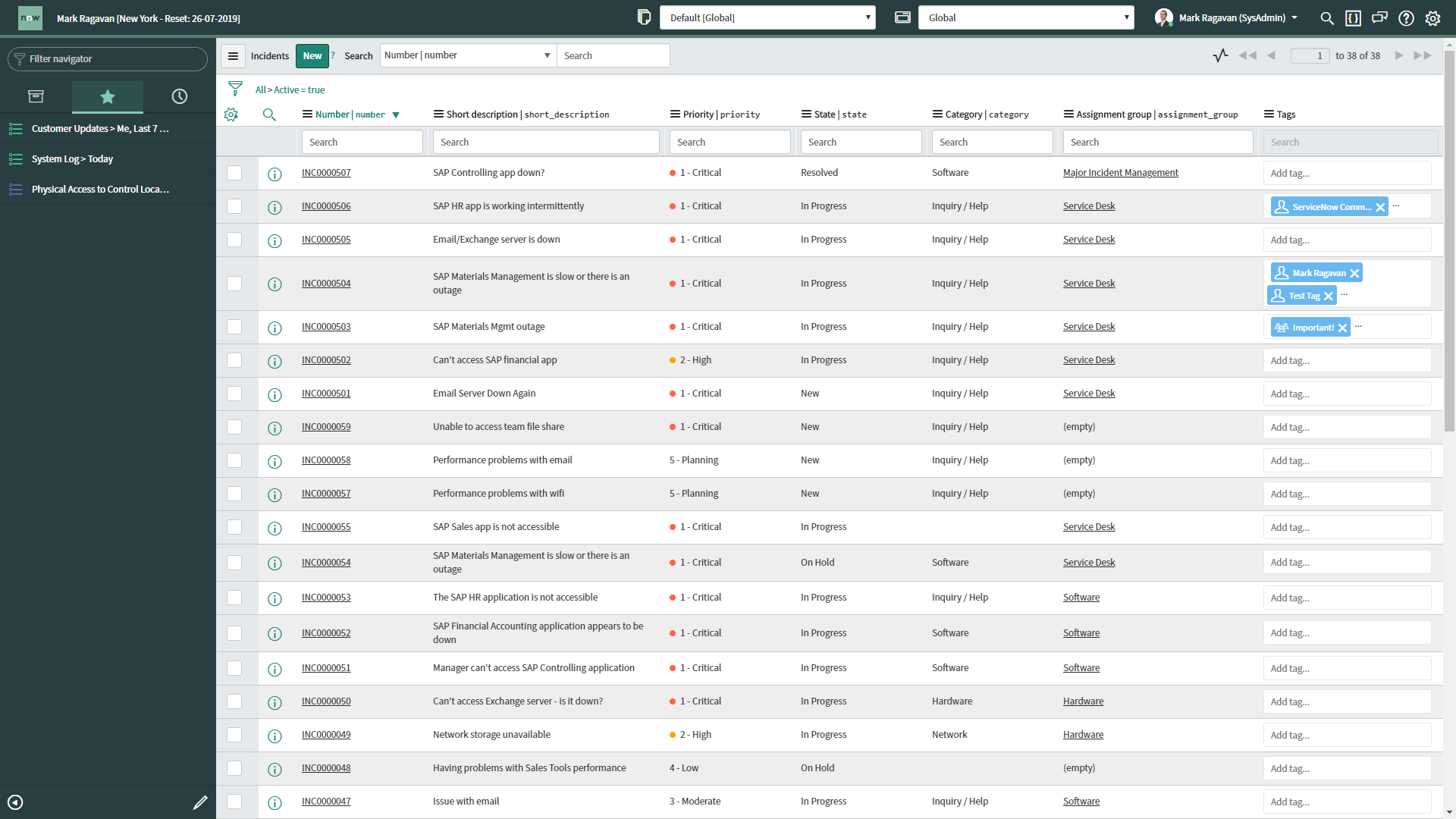Toggle column search magnifier icon
The image size is (1456, 819).
[x=269, y=115]
